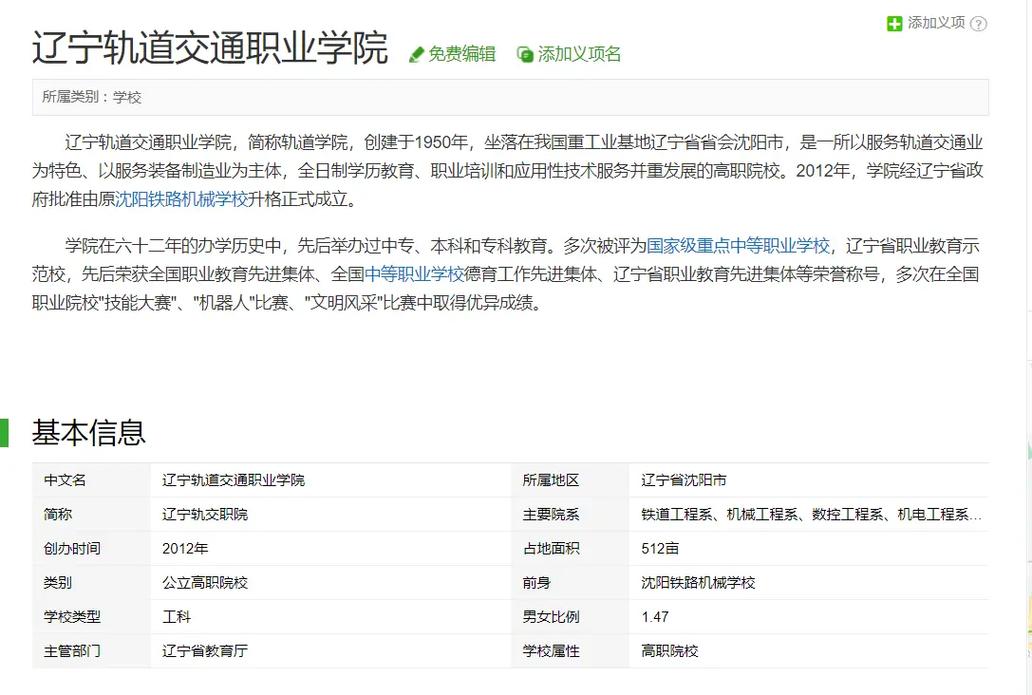Click the 512亩 table value

coord(660,549)
